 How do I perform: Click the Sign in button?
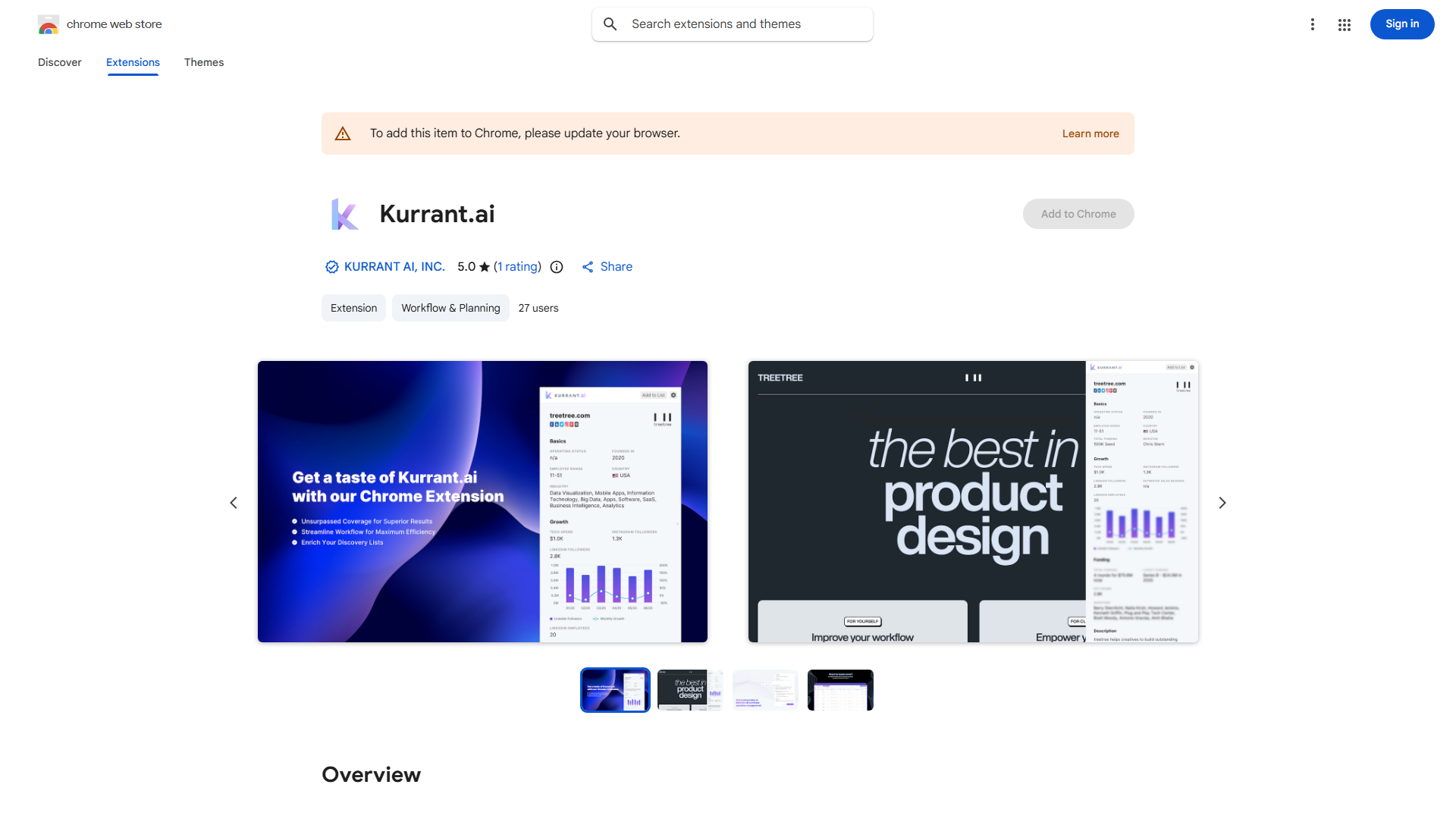pos(1401,24)
